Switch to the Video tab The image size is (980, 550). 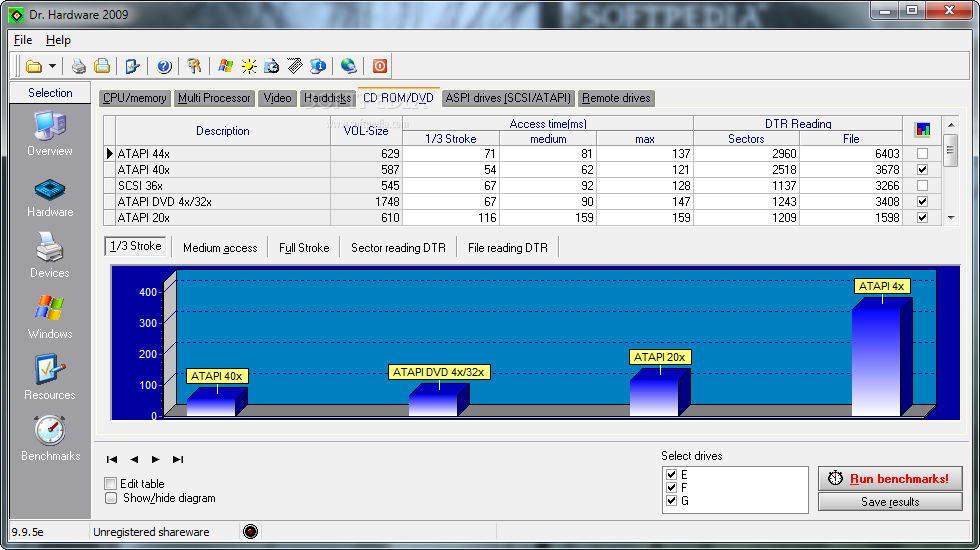(x=278, y=98)
